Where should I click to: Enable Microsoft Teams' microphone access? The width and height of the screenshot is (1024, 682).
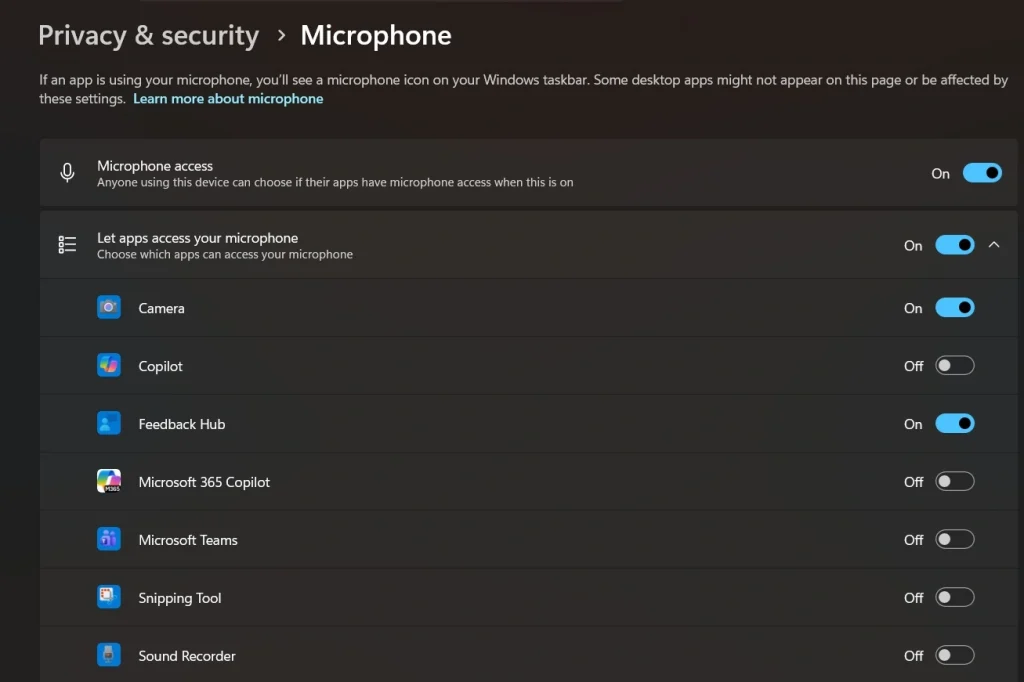click(955, 539)
